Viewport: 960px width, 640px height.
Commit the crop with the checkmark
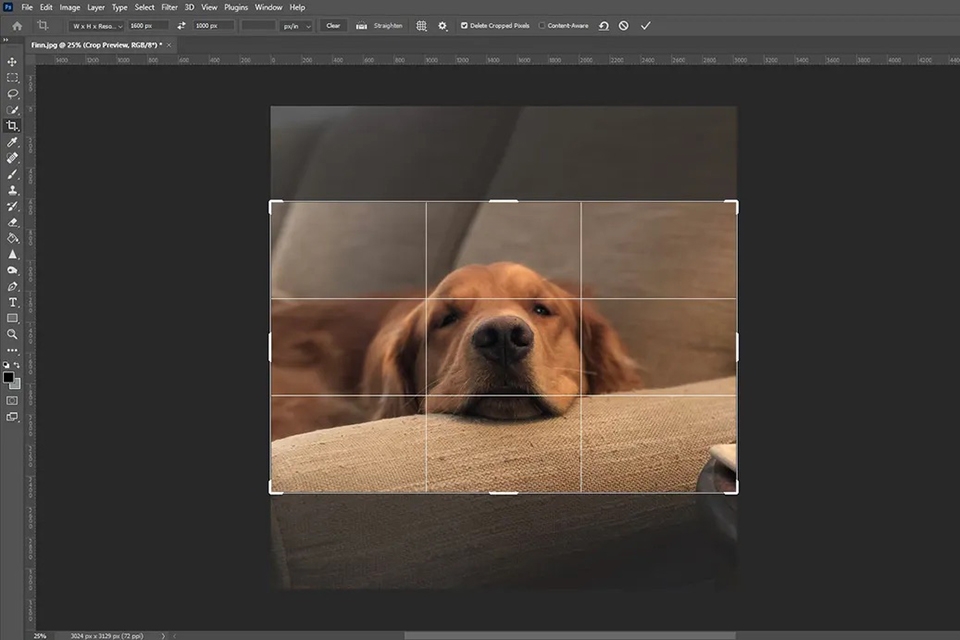[646, 26]
